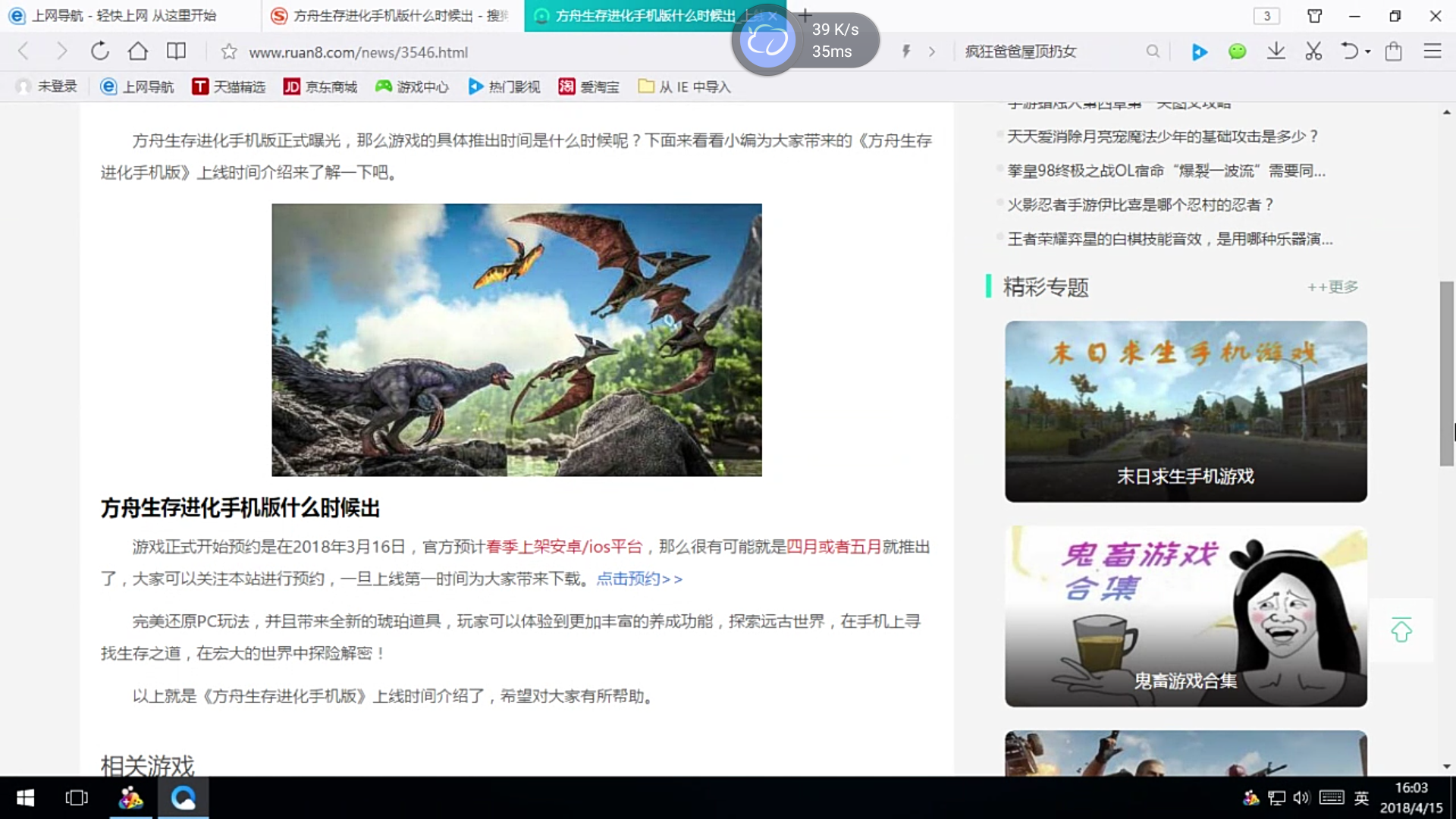Click the search magnifier icon
Image resolution: width=1456 pixels, height=819 pixels.
(x=1153, y=52)
